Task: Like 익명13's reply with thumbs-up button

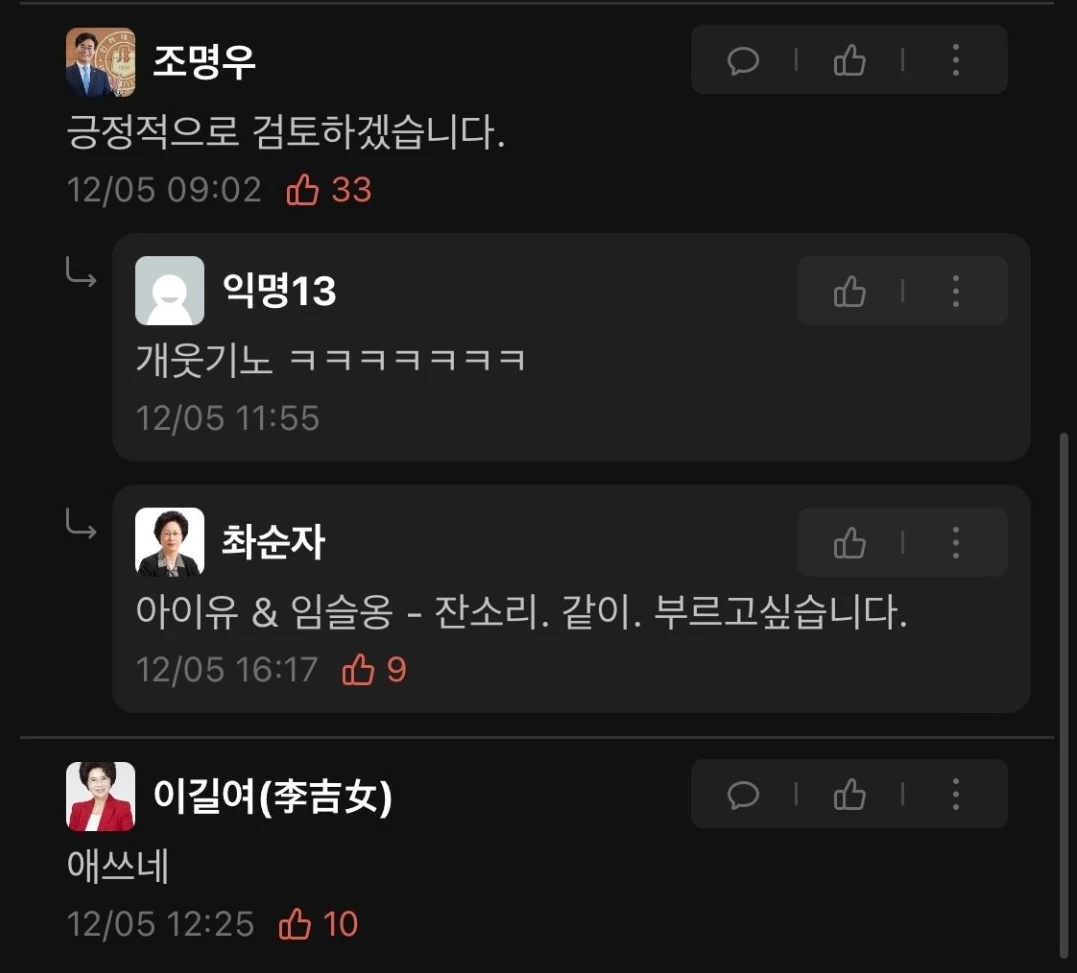Action: 850,291
